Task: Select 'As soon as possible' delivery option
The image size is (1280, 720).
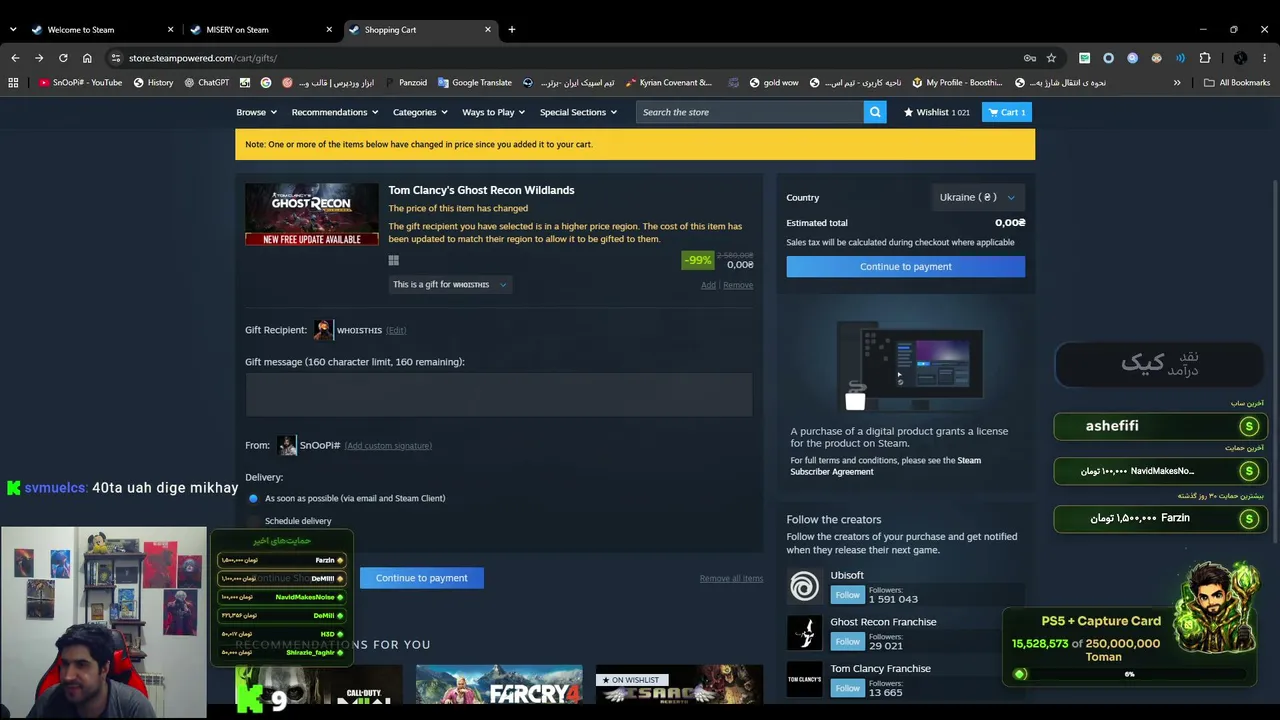Action: (x=253, y=498)
